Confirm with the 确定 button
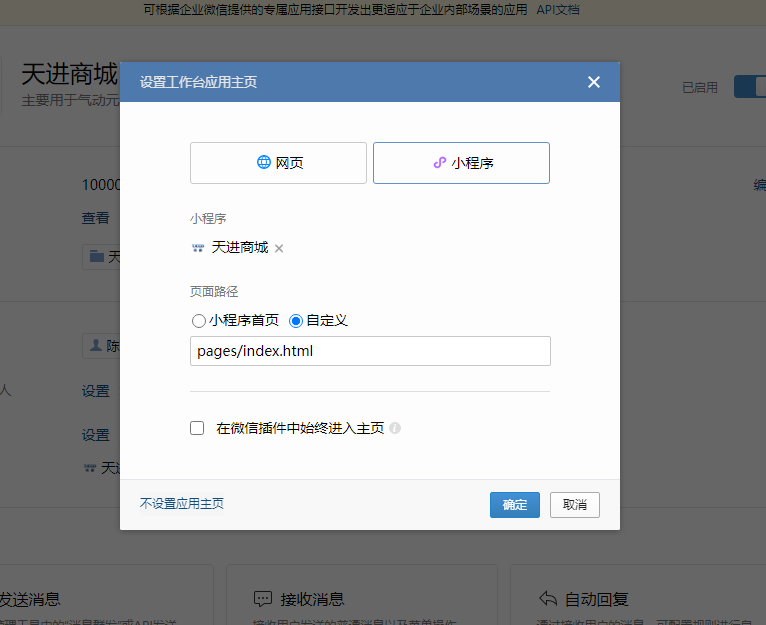This screenshot has height=625, width=766. point(515,505)
